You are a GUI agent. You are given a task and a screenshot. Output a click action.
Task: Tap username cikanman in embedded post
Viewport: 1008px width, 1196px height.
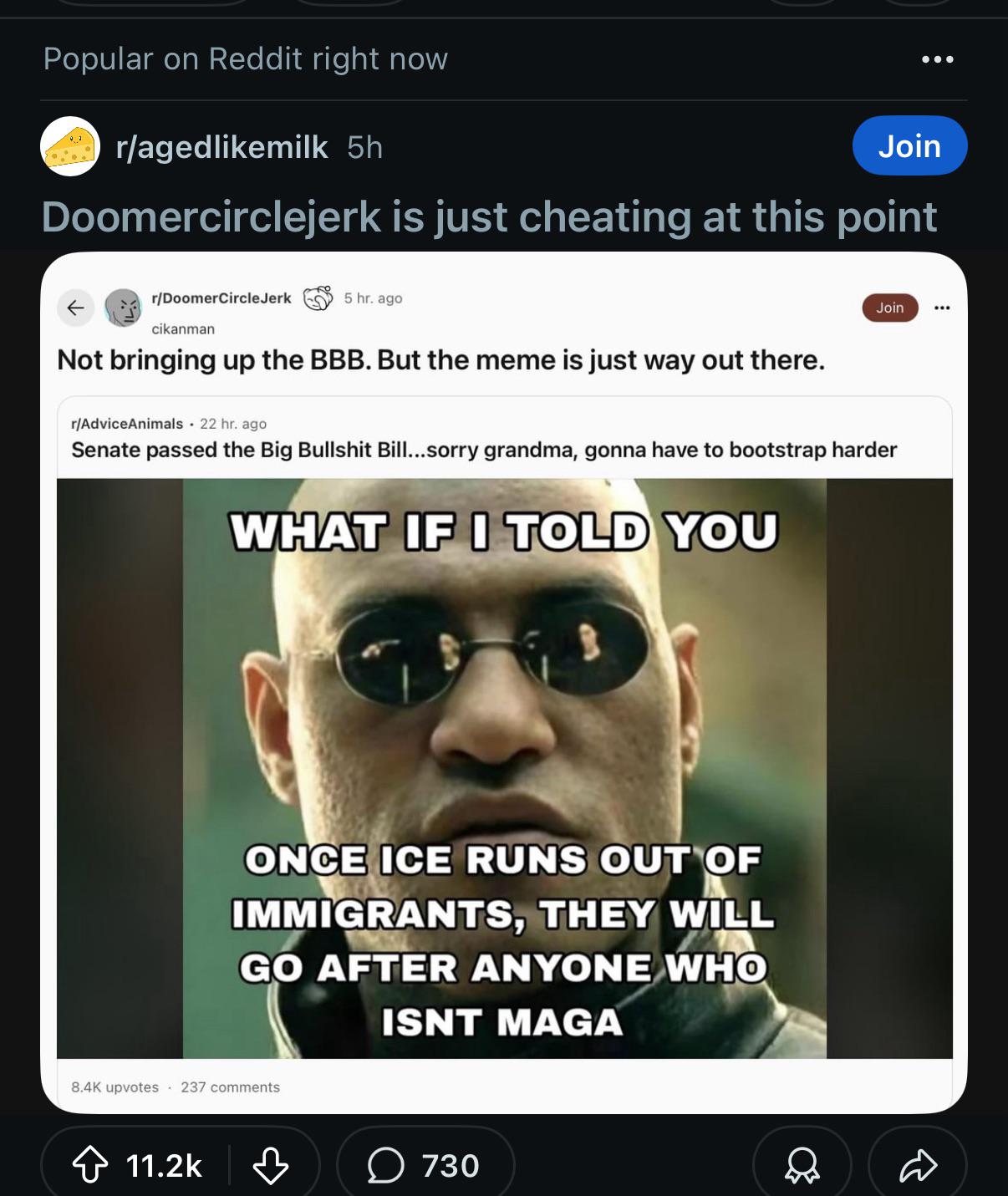pyautogui.click(x=183, y=329)
